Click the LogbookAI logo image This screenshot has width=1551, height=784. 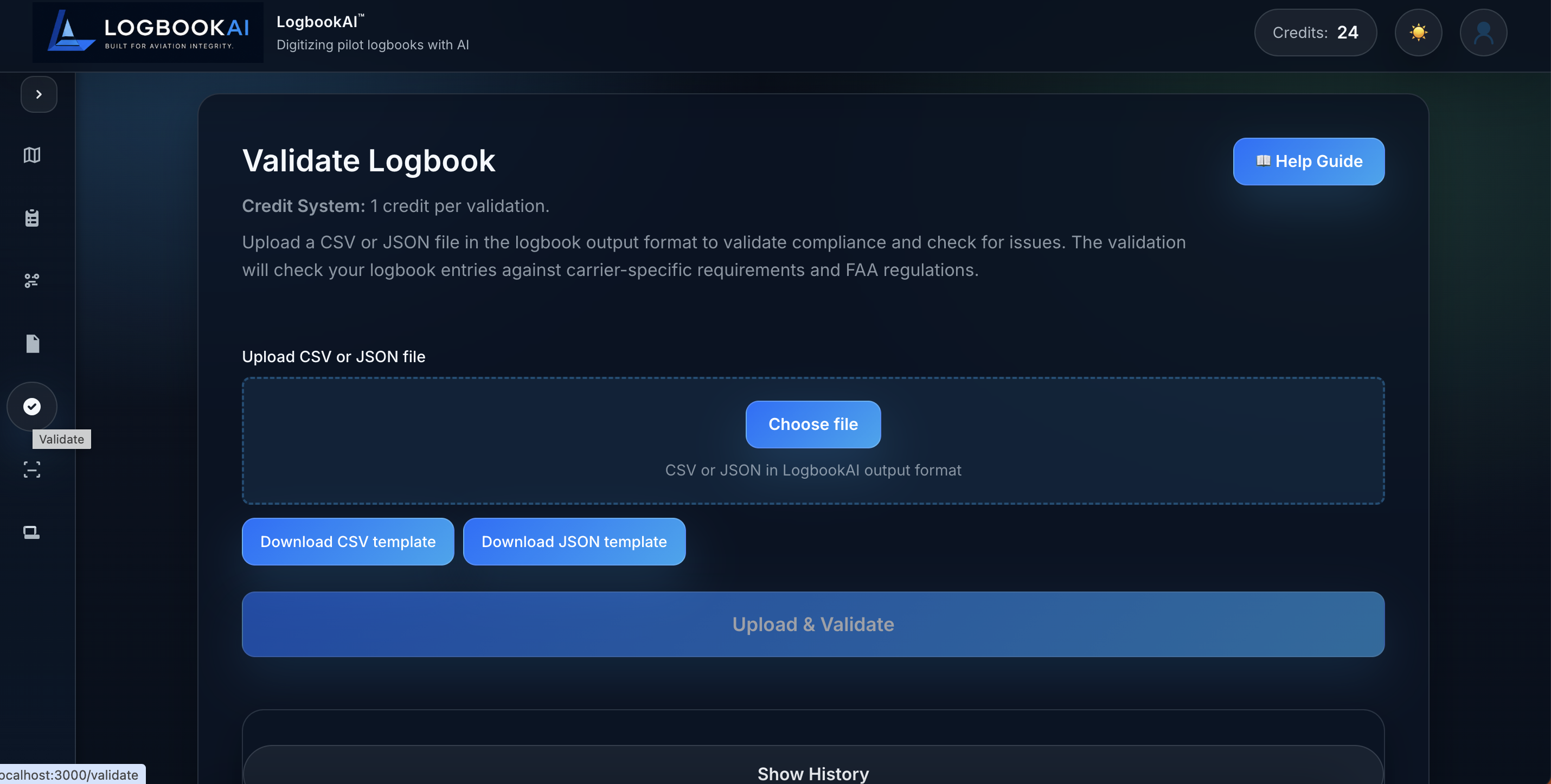pyautogui.click(x=148, y=33)
